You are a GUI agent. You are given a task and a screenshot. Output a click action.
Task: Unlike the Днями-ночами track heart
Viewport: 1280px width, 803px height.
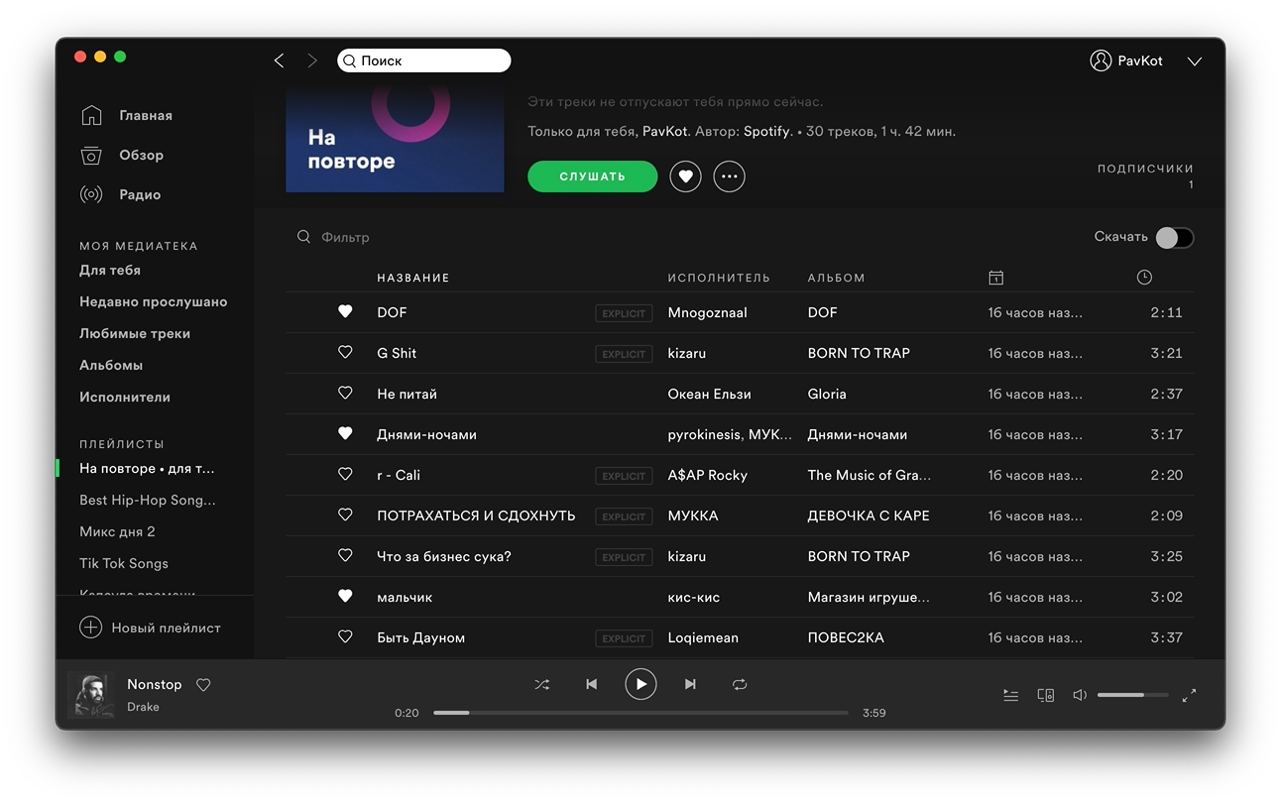click(x=345, y=434)
